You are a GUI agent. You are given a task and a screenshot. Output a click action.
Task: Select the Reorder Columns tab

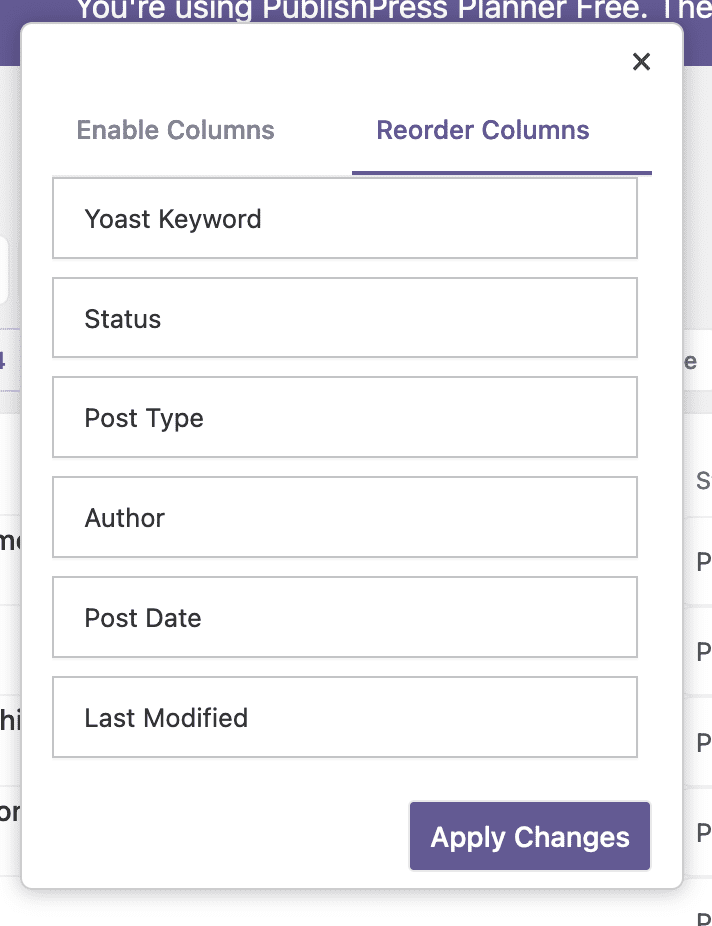tap(482, 130)
